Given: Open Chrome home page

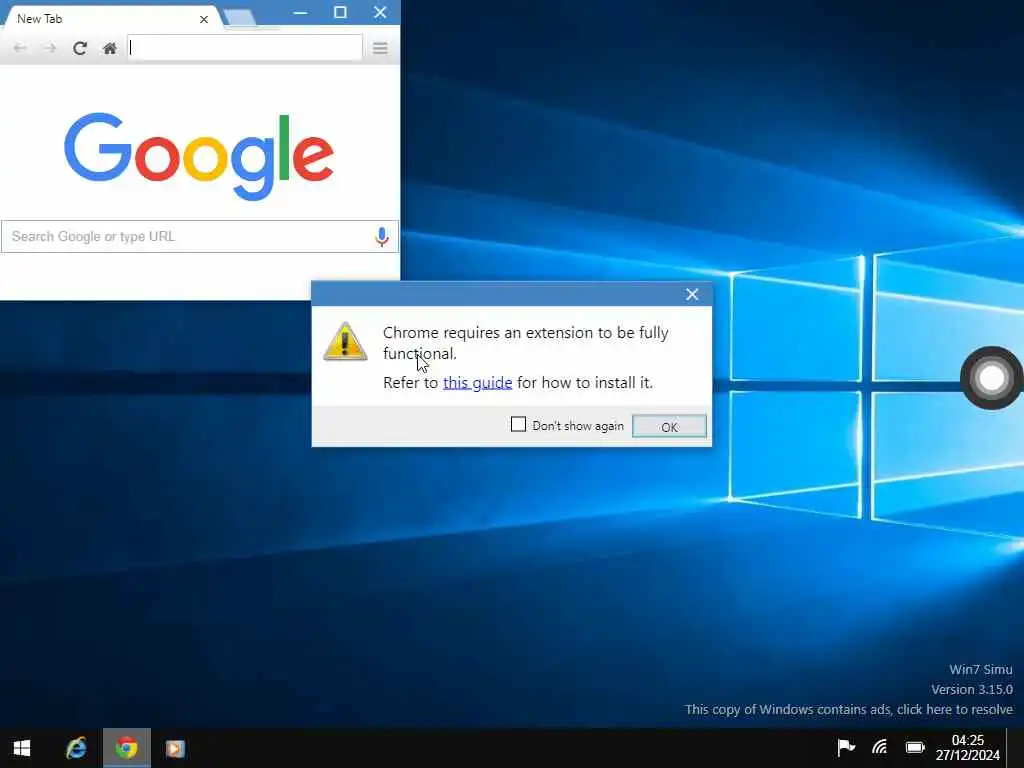Looking at the screenshot, I should tap(110, 48).
